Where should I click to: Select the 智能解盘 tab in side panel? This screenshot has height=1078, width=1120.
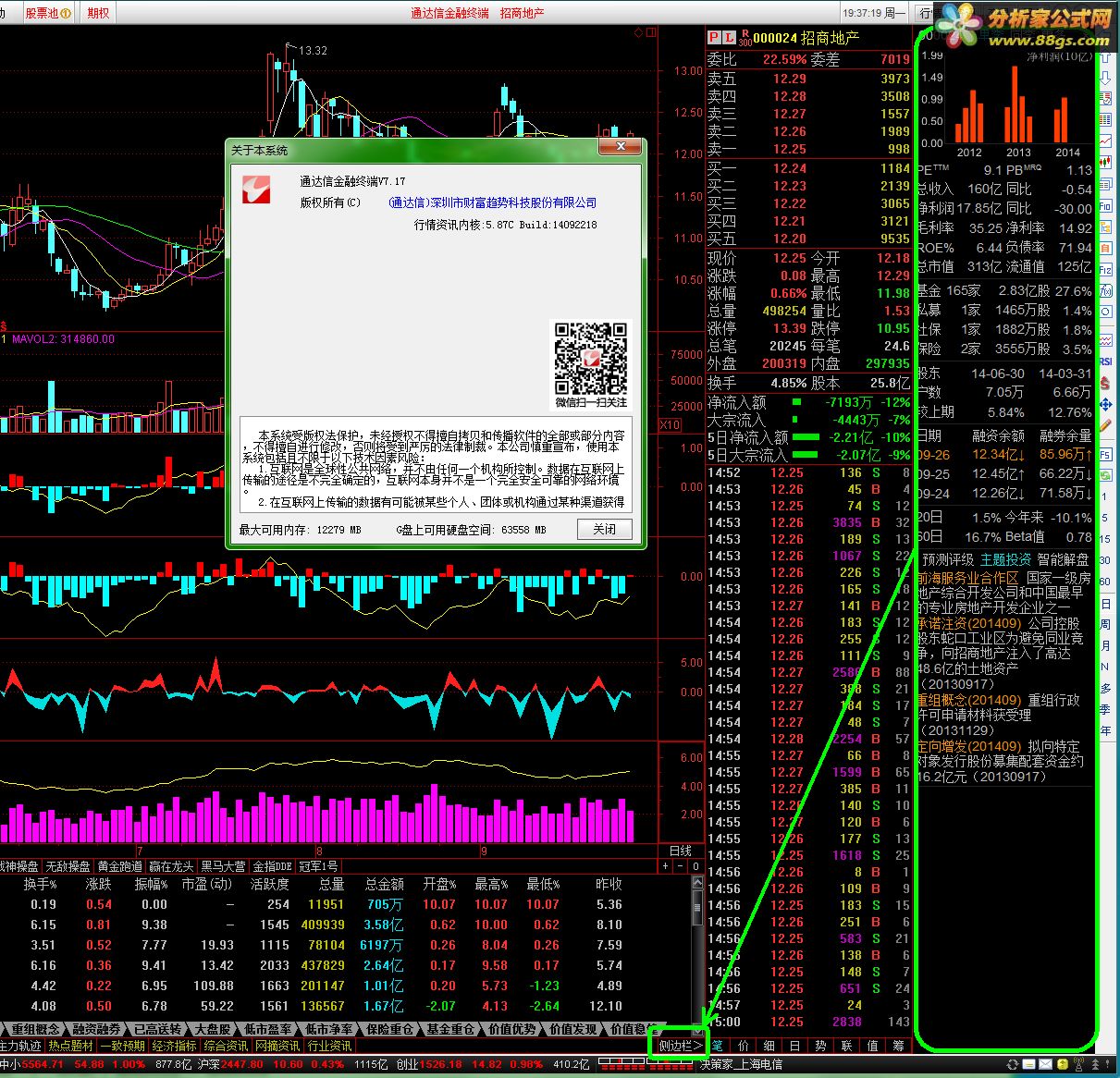[x=1063, y=559]
